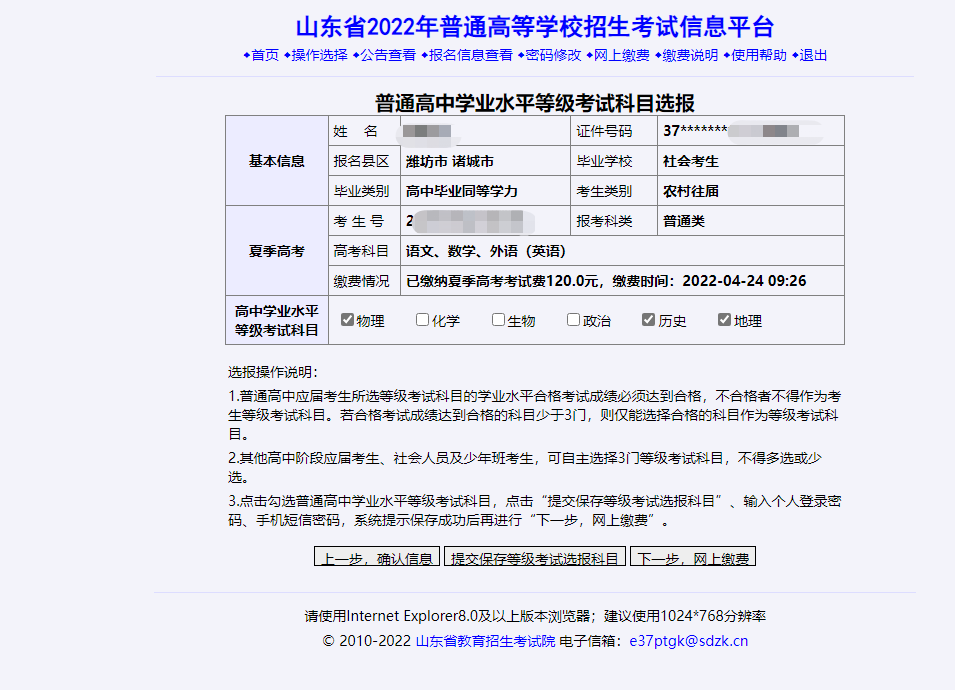Click the 选报操作说明 heading
The image size is (955, 690).
click(x=273, y=372)
